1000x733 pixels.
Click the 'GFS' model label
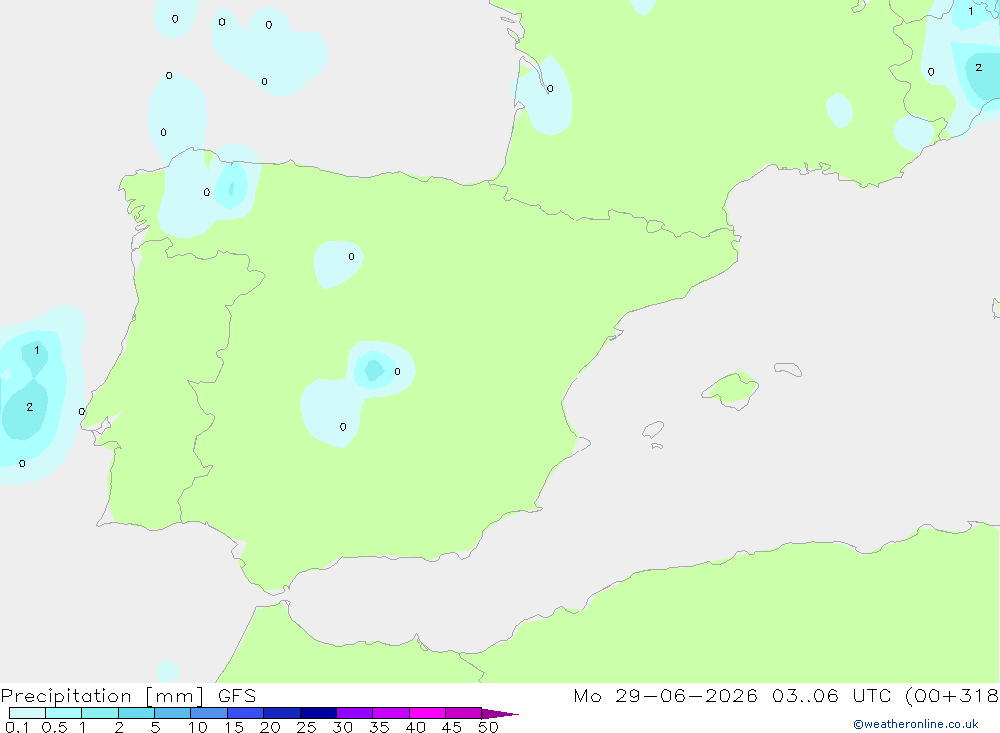point(237,696)
